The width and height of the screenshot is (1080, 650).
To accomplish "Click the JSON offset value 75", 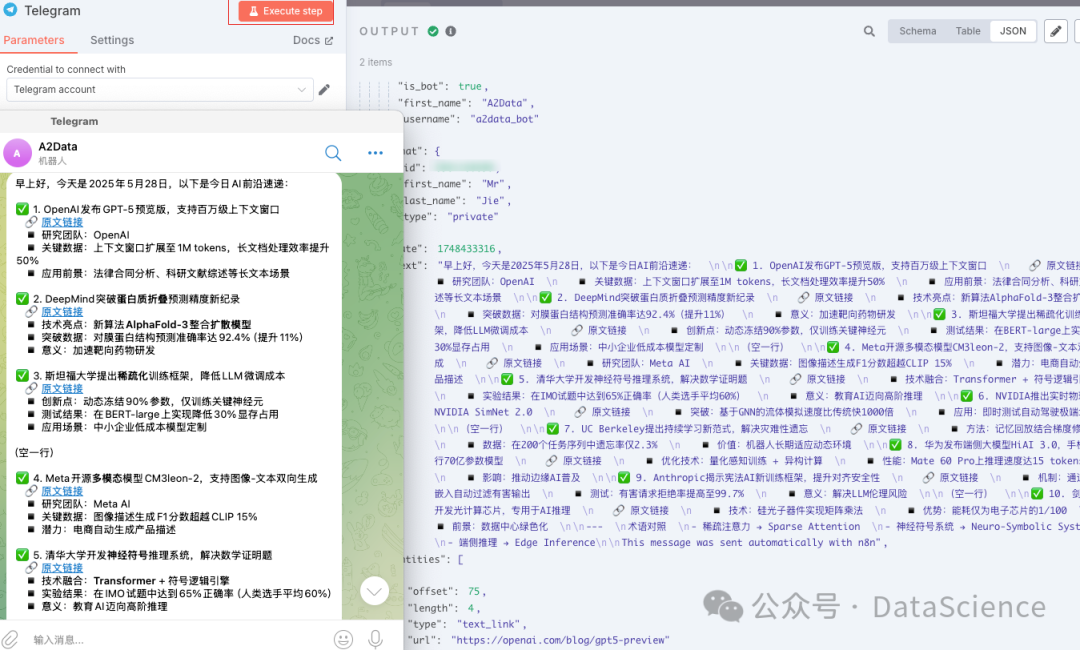I will click(x=474, y=591).
